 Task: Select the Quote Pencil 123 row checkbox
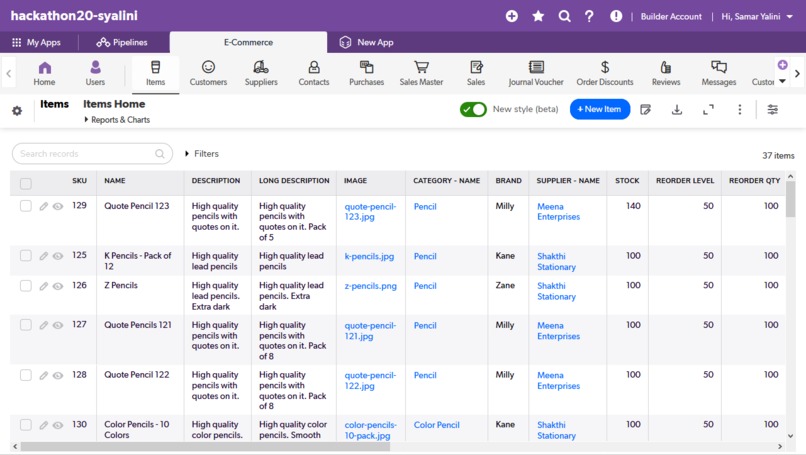click(x=26, y=206)
